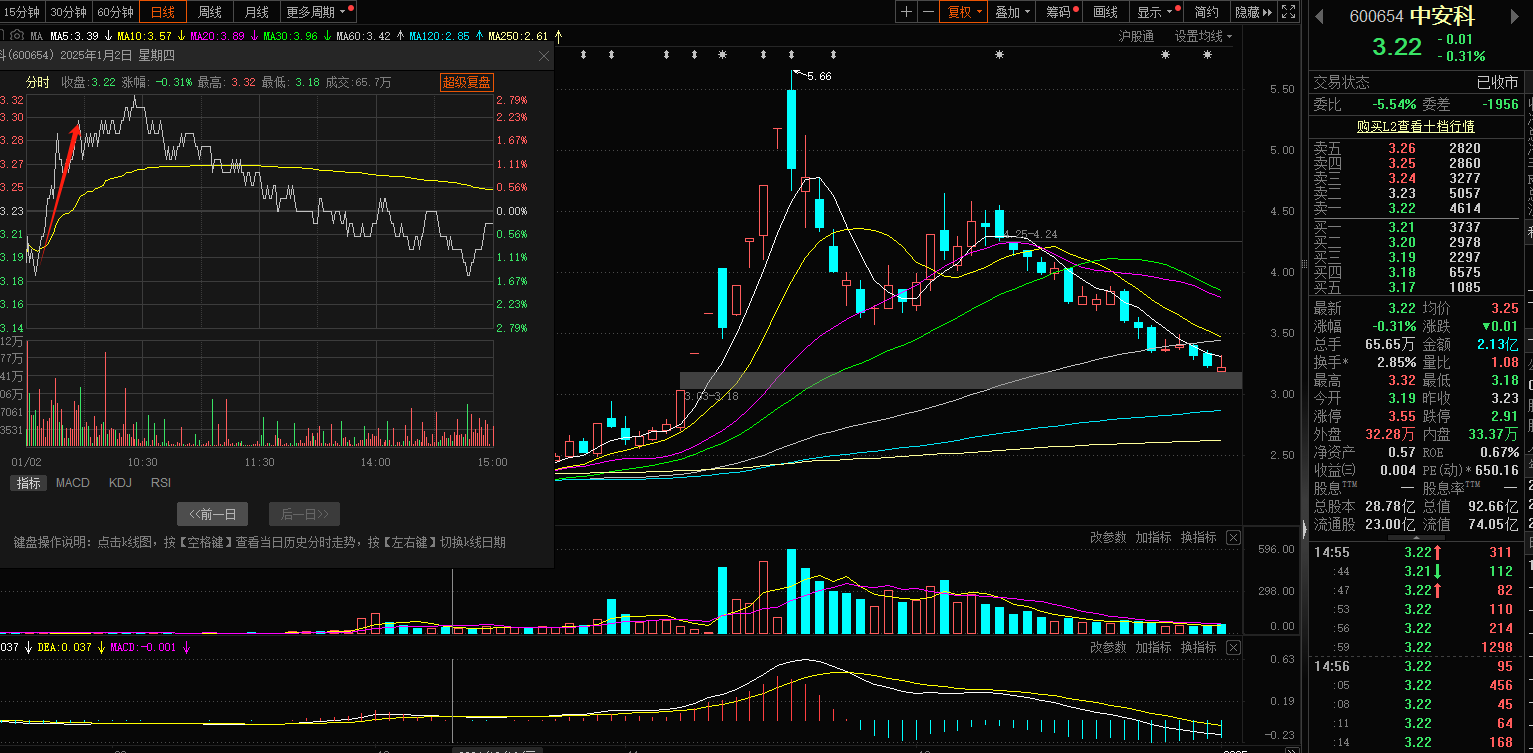Viewport: 1533px width, 753px height.
Task: Open the 叠加 overlay dropdown
Action: click(1013, 12)
